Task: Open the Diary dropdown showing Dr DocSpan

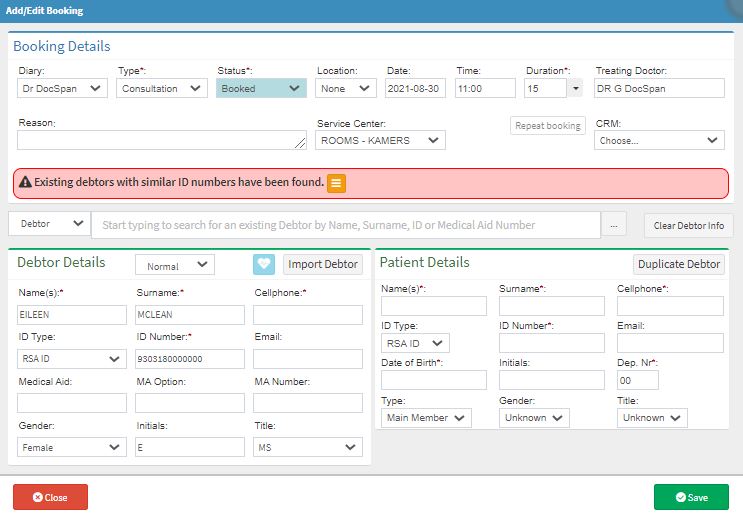Action: point(62,88)
